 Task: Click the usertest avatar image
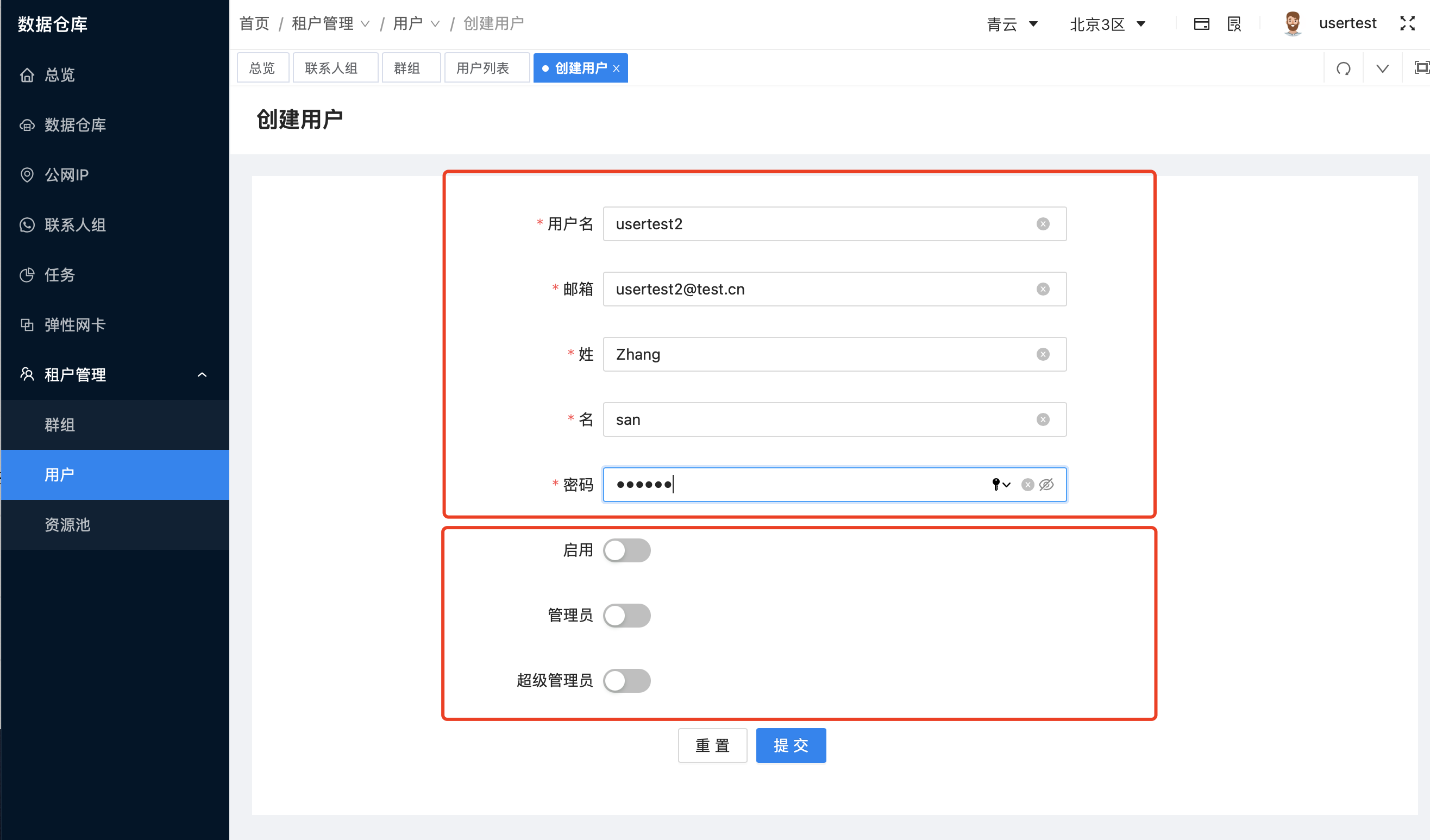(1293, 23)
